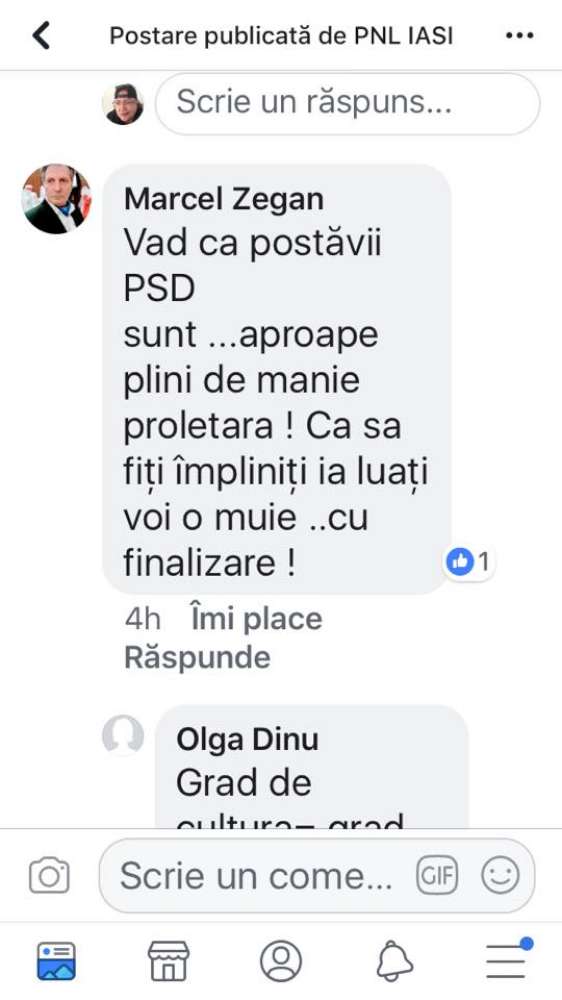Focus the 'Scrie un come...' comment field
Viewport: 562px width, 1000px height.
[316, 876]
